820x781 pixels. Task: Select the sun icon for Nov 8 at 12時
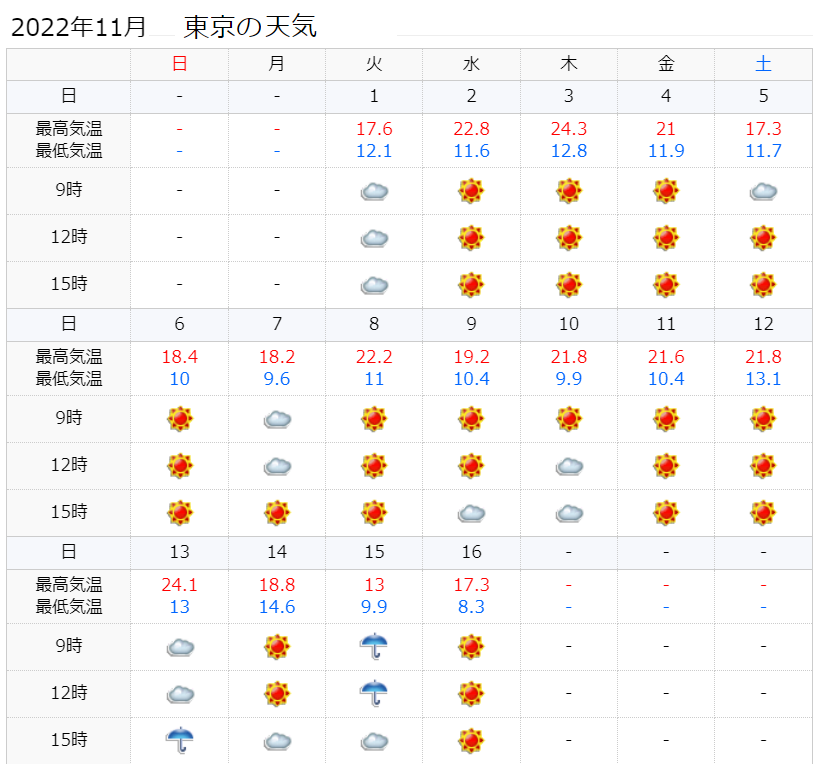(374, 466)
